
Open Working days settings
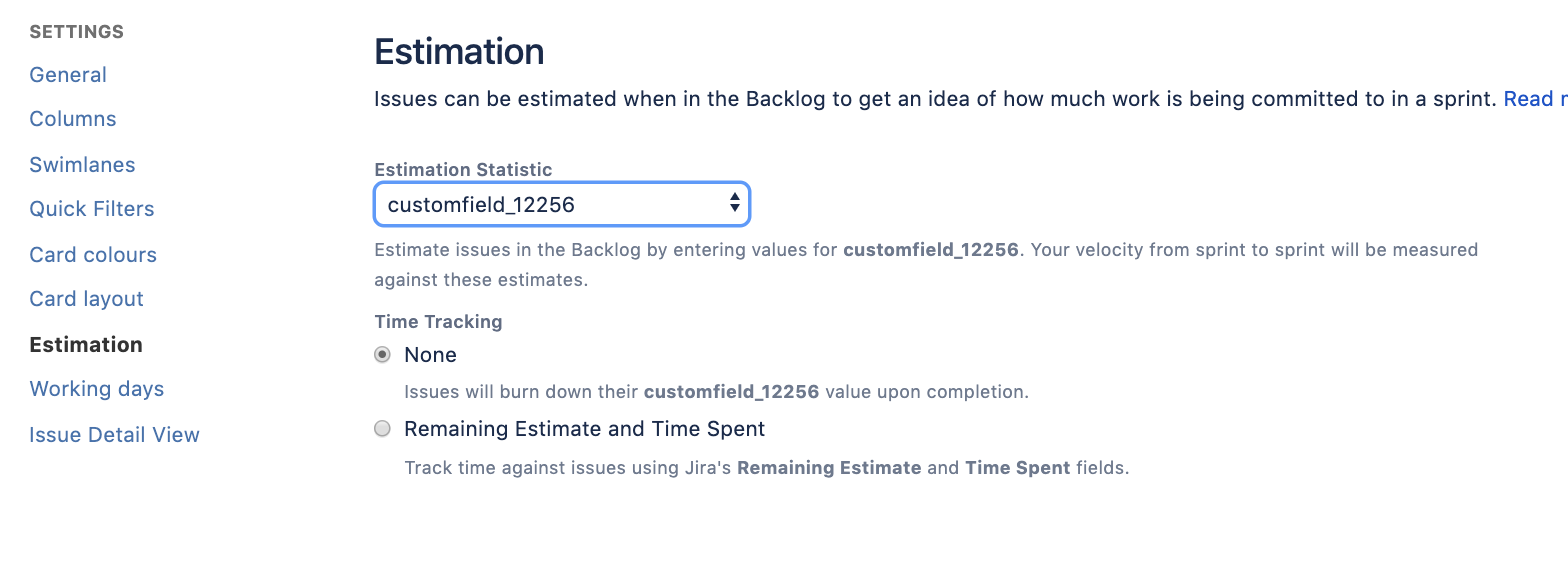tap(97, 389)
